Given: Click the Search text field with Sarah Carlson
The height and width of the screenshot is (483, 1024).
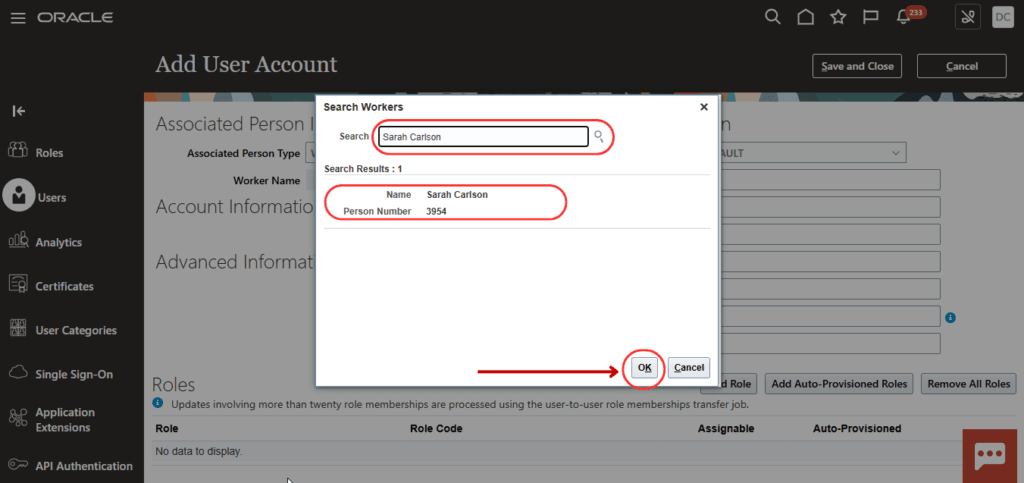Looking at the screenshot, I should point(483,136).
